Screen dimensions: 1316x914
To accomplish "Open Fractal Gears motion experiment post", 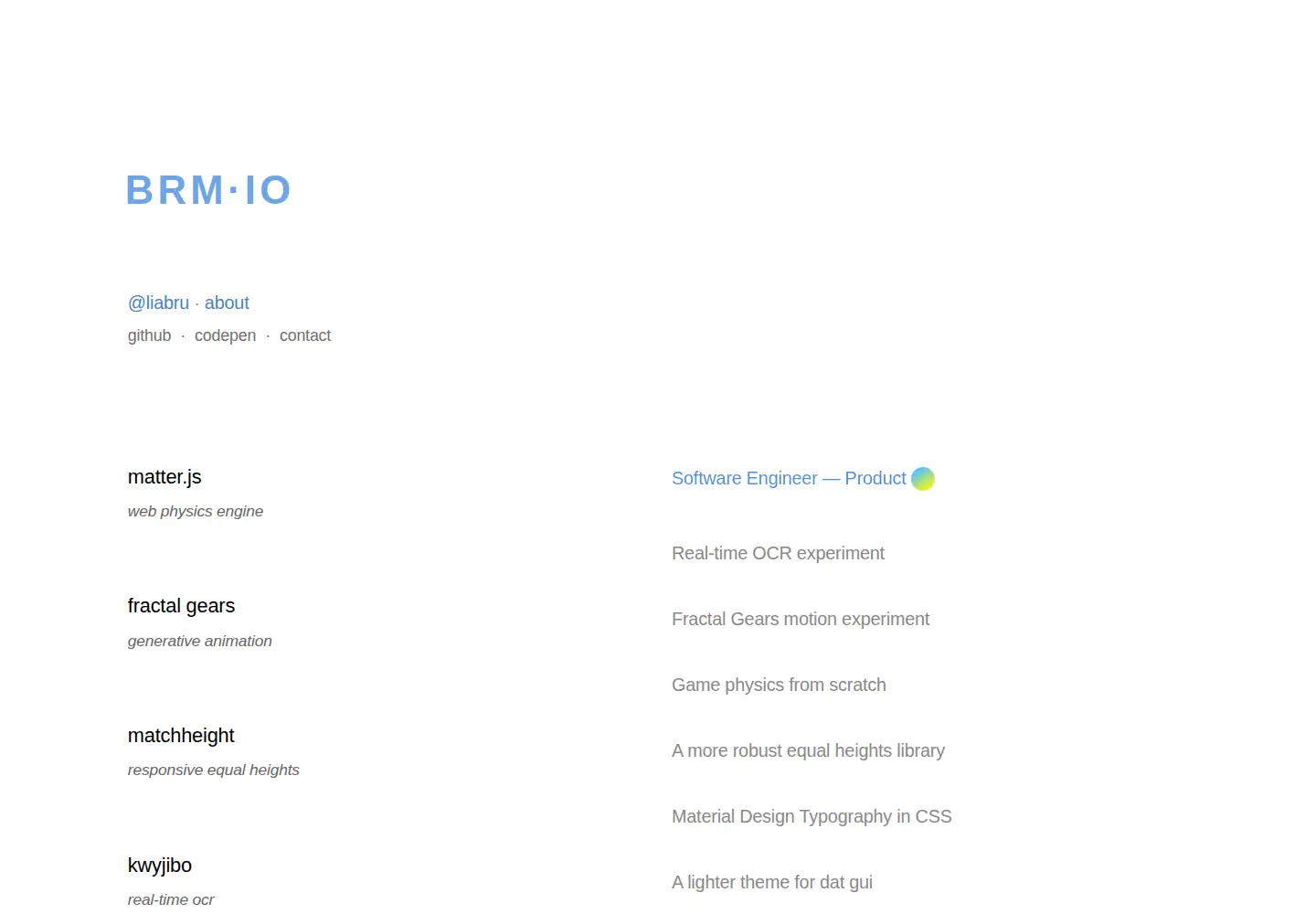I will pyautogui.click(x=801, y=619).
